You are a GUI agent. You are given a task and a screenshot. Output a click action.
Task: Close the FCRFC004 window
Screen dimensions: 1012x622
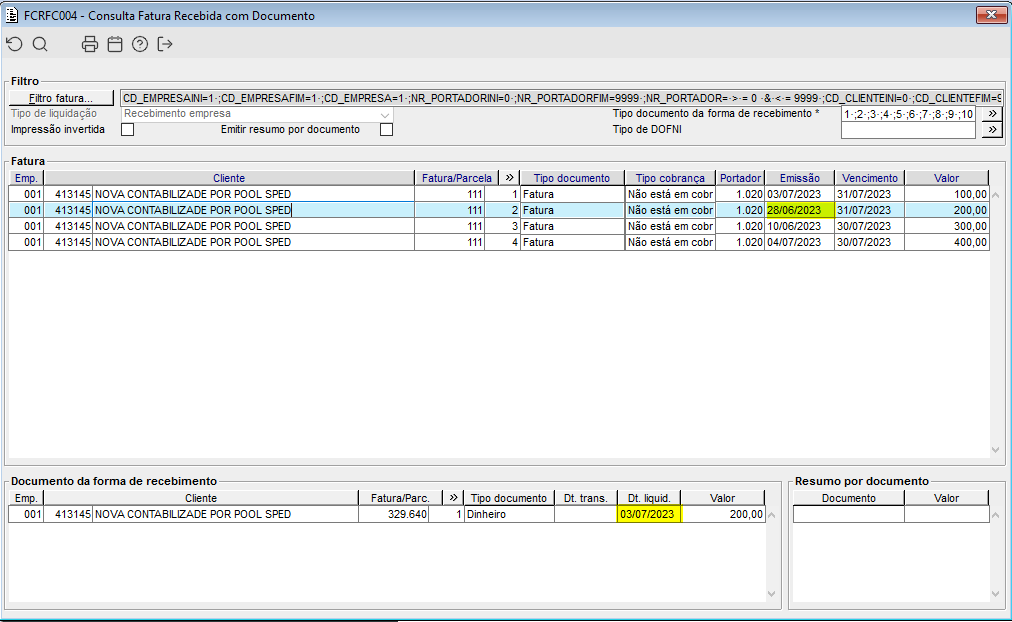[x=991, y=14]
